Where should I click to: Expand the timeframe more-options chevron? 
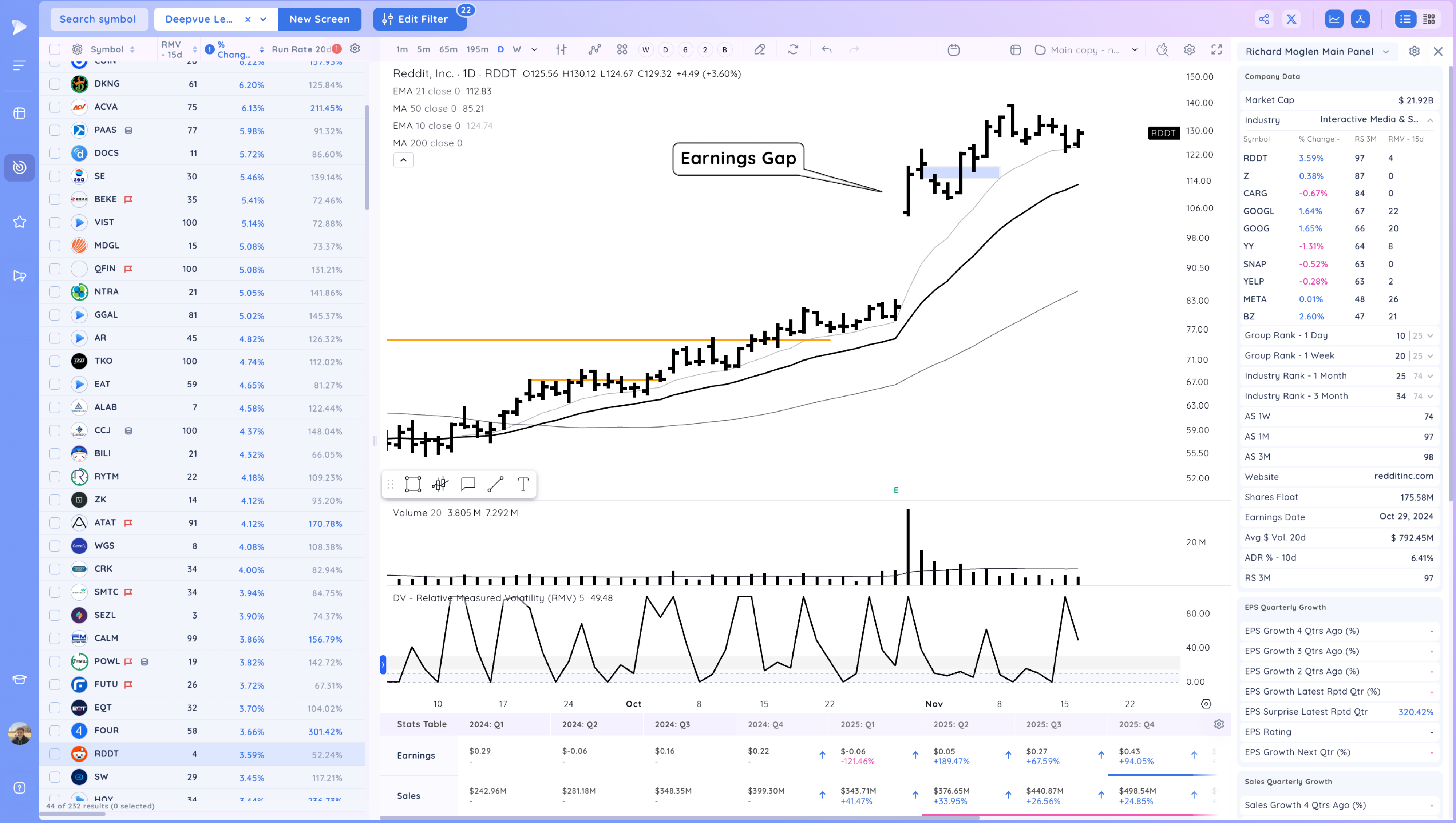[x=534, y=50]
